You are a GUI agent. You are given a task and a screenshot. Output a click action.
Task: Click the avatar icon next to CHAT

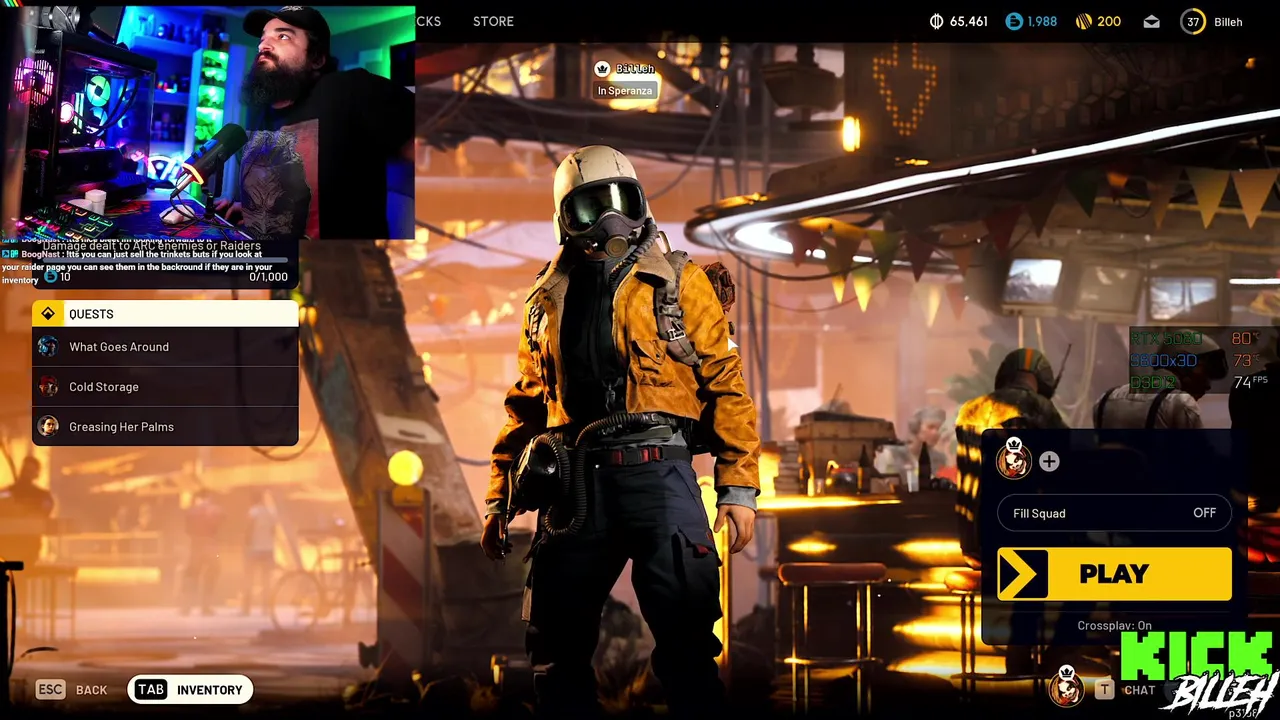tap(1066, 685)
